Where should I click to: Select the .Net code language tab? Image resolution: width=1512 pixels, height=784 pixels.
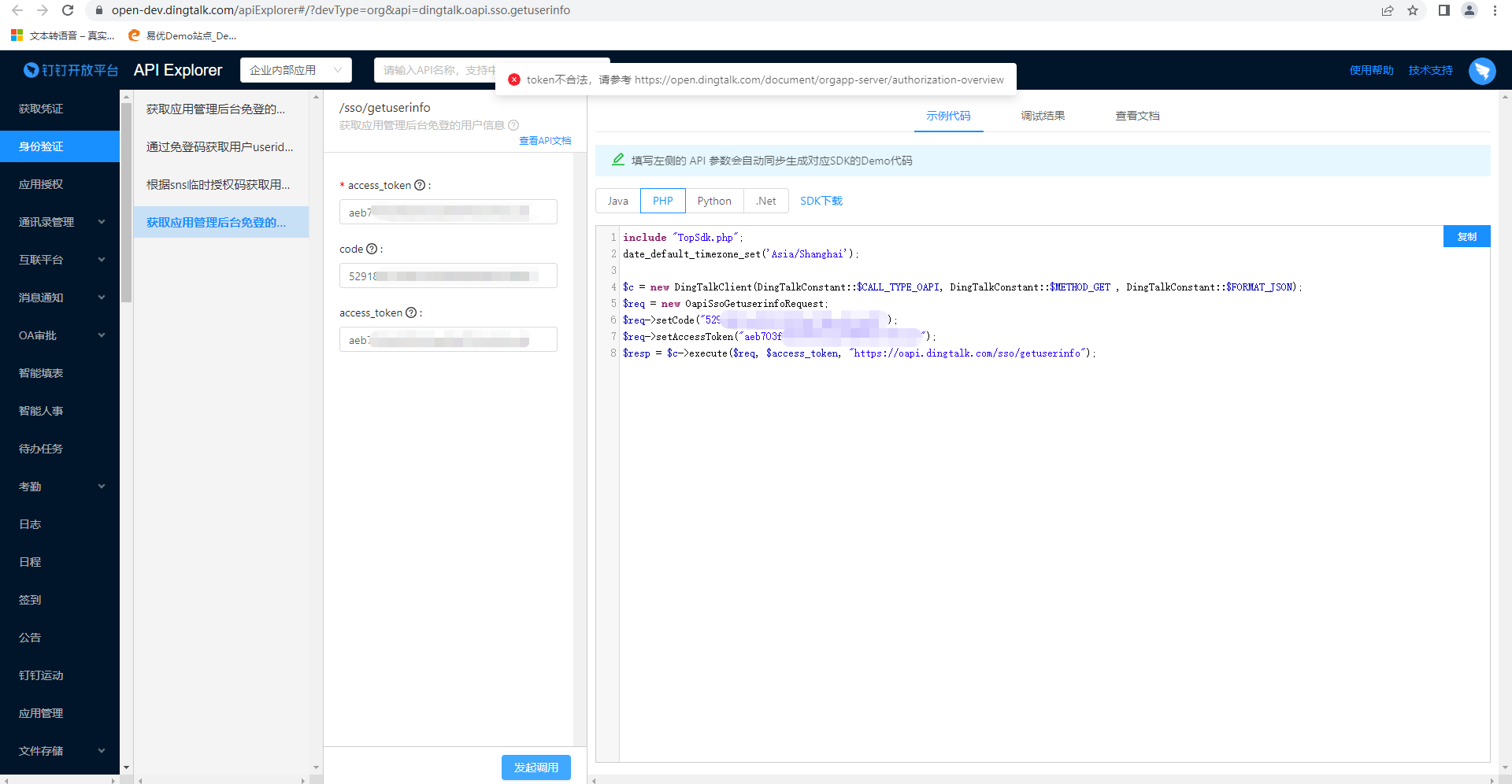click(766, 201)
